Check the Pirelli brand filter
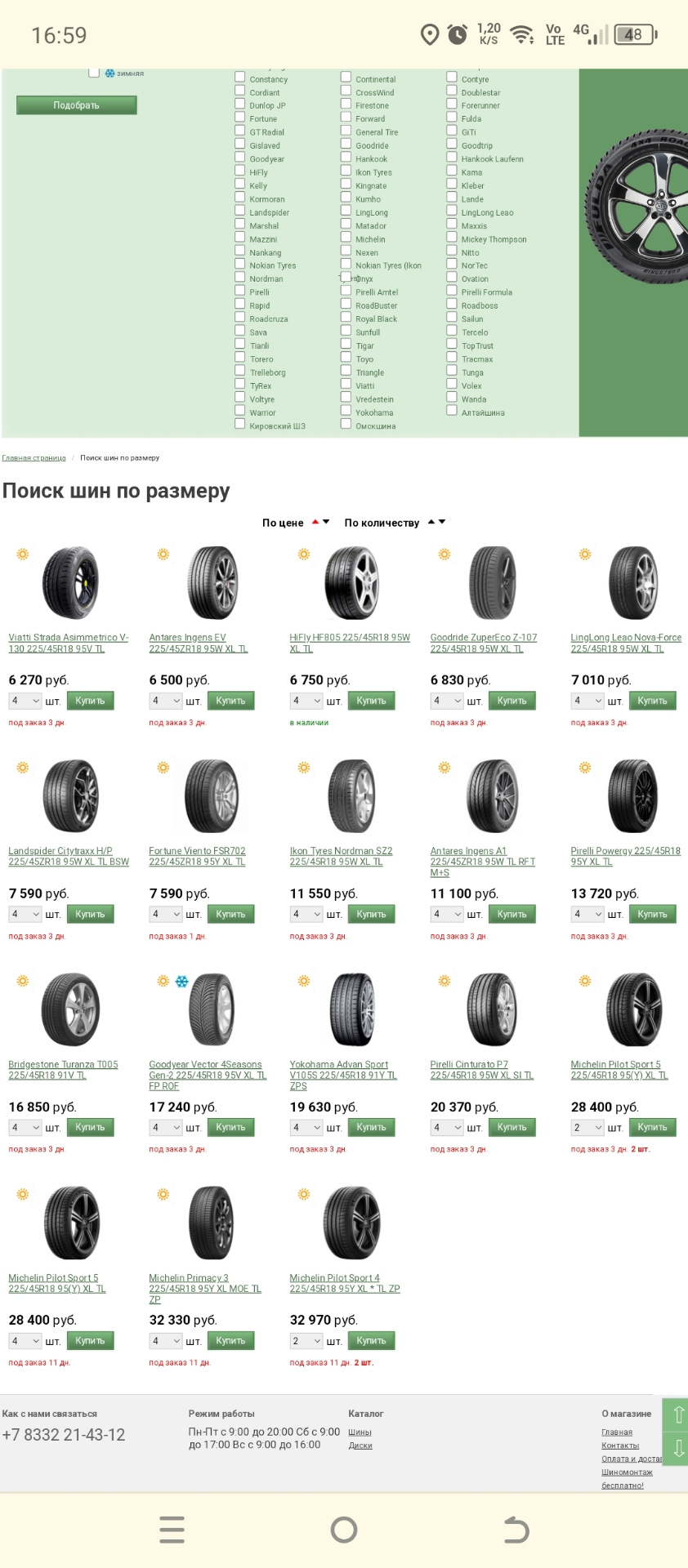 pyautogui.click(x=240, y=291)
